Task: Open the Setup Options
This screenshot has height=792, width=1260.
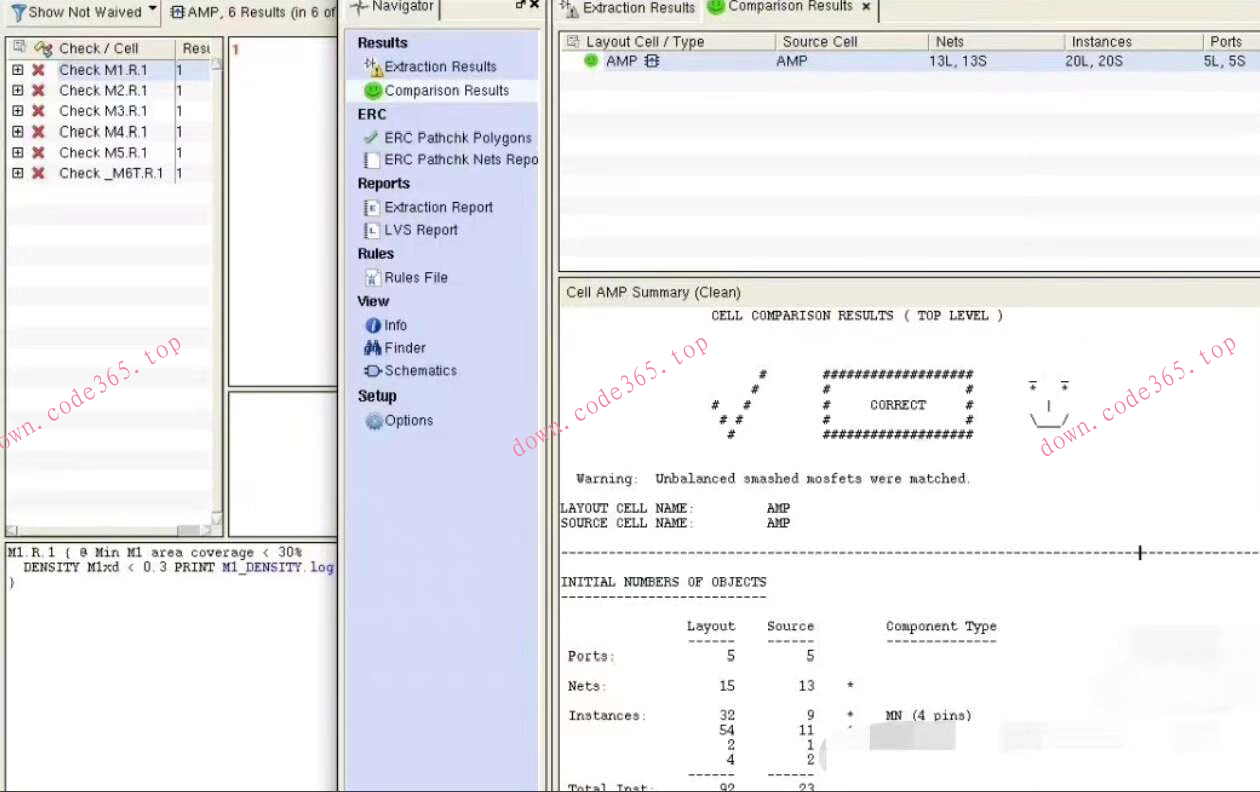Action: (408, 421)
